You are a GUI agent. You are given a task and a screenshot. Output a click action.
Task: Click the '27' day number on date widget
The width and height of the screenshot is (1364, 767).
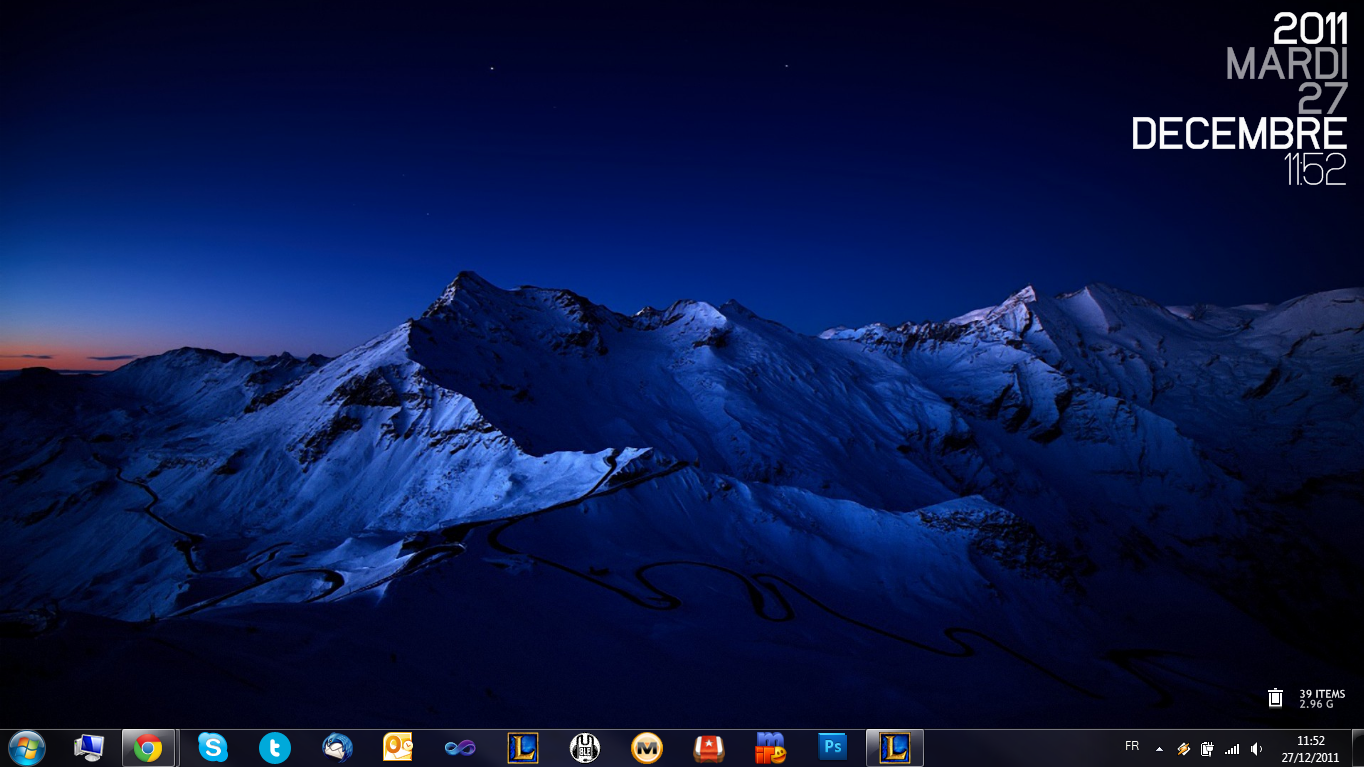(1323, 98)
